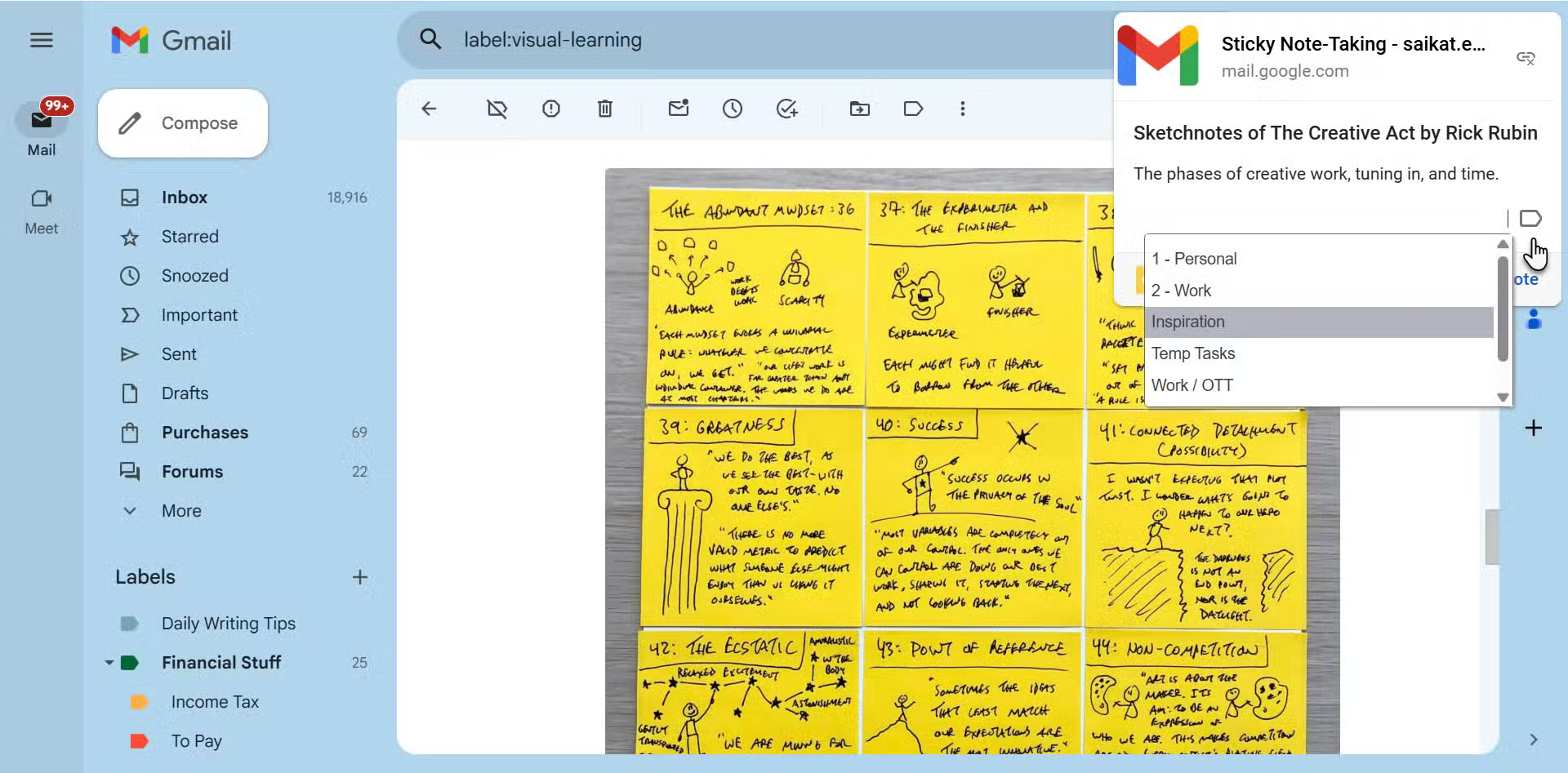Report this email as spam

point(551,109)
